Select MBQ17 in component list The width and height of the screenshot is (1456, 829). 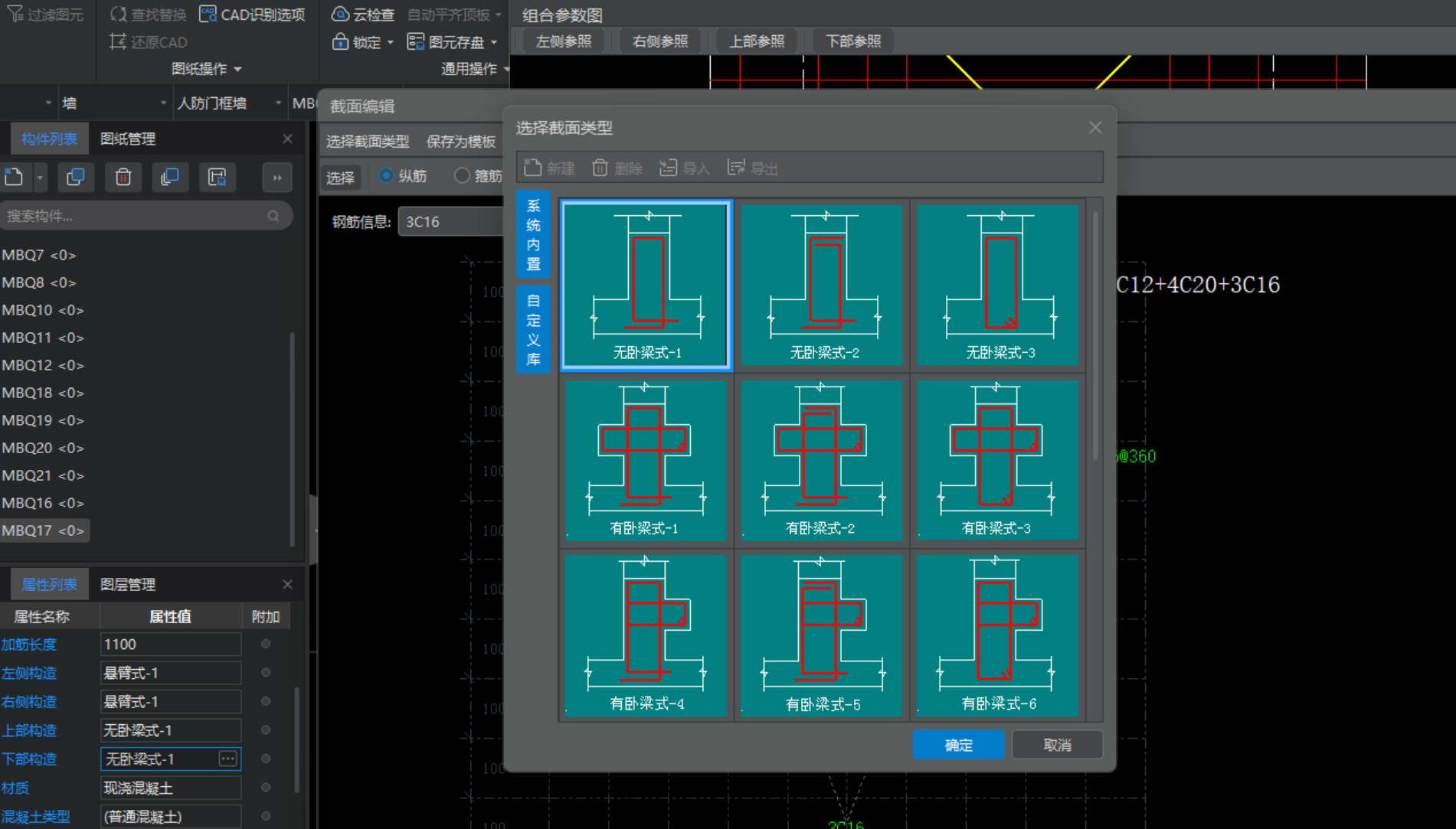click(44, 530)
